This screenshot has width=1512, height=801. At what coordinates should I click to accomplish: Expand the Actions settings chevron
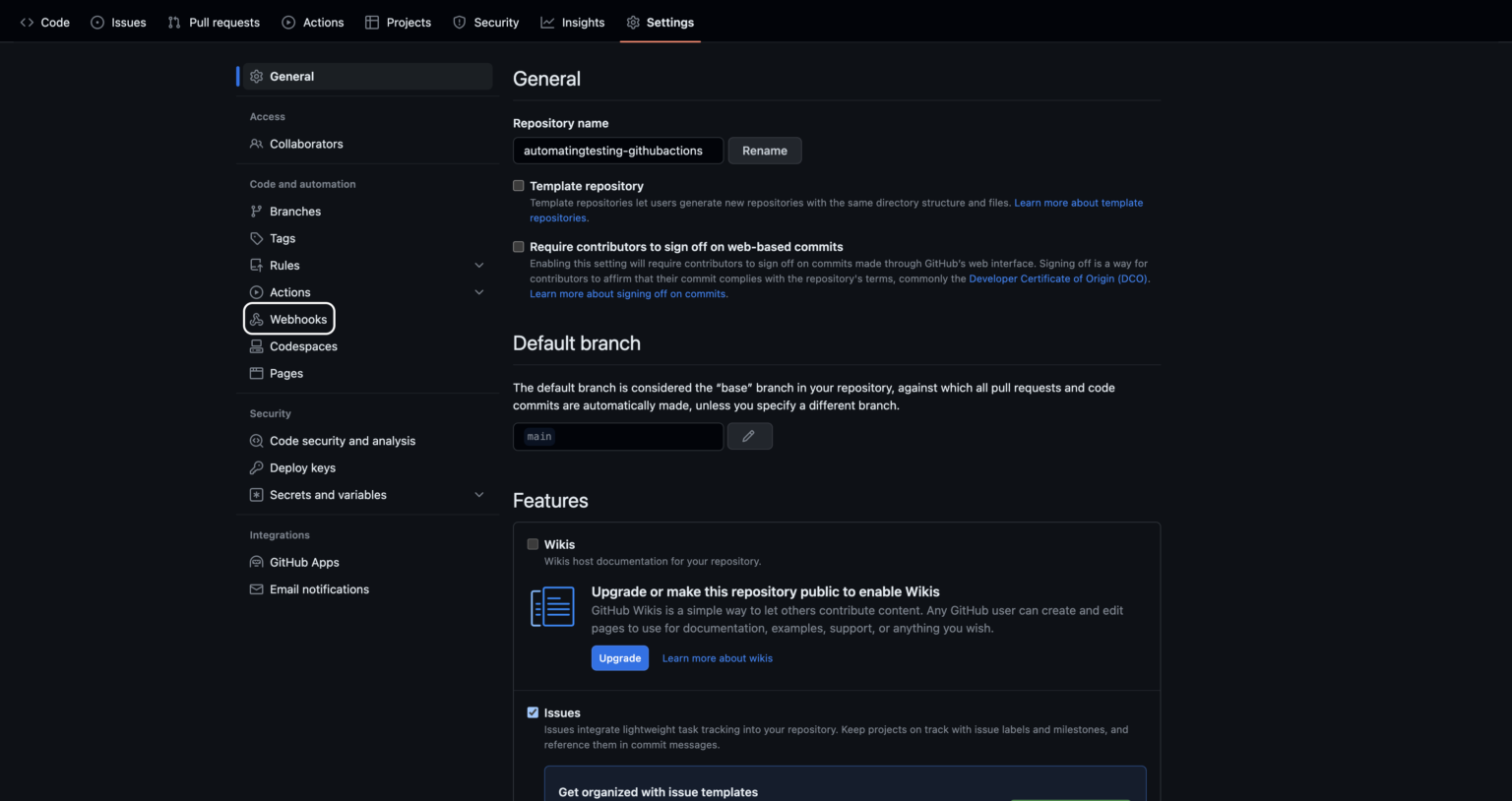tap(479, 292)
